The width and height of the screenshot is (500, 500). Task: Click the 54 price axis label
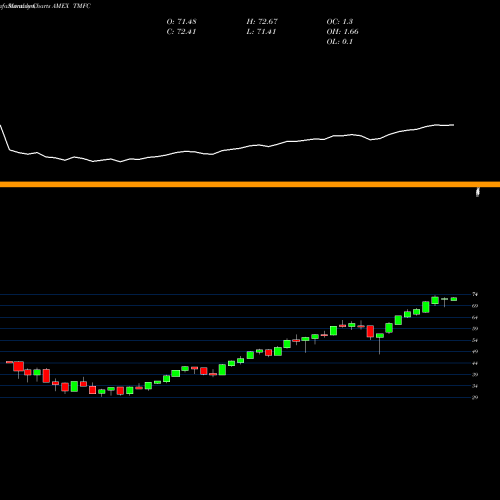475,340
